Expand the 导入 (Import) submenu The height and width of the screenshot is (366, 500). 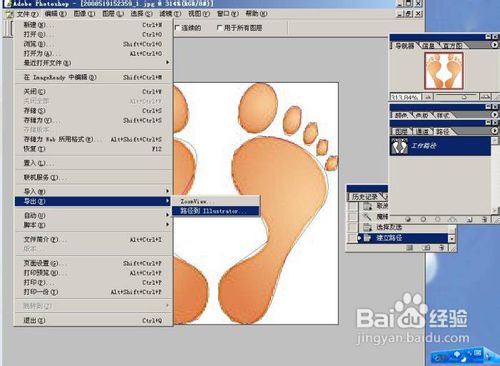pos(93,191)
